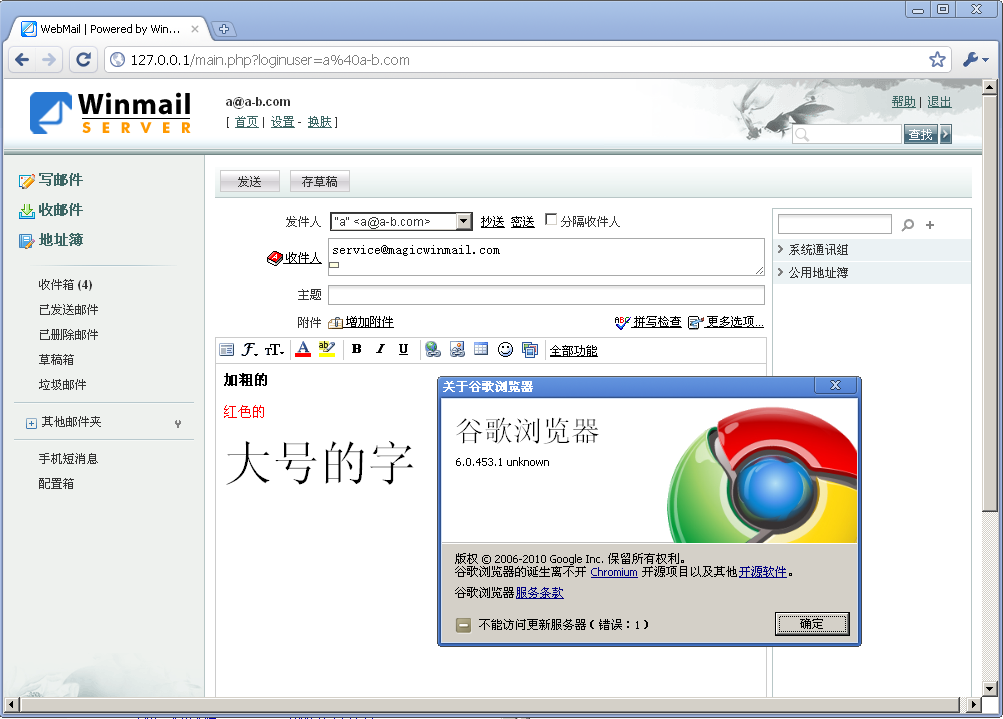Viewport: 1003px width, 719px height.
Task: Click the 全部功能 link in the editor toolbar
Action: (x=574, y=351)
